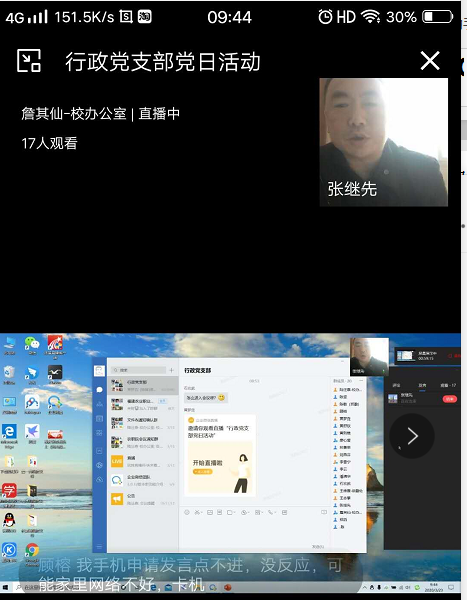Click the plus icon beside the search box
The width and height of the screenshot is (467, 600).
(171, 370)
